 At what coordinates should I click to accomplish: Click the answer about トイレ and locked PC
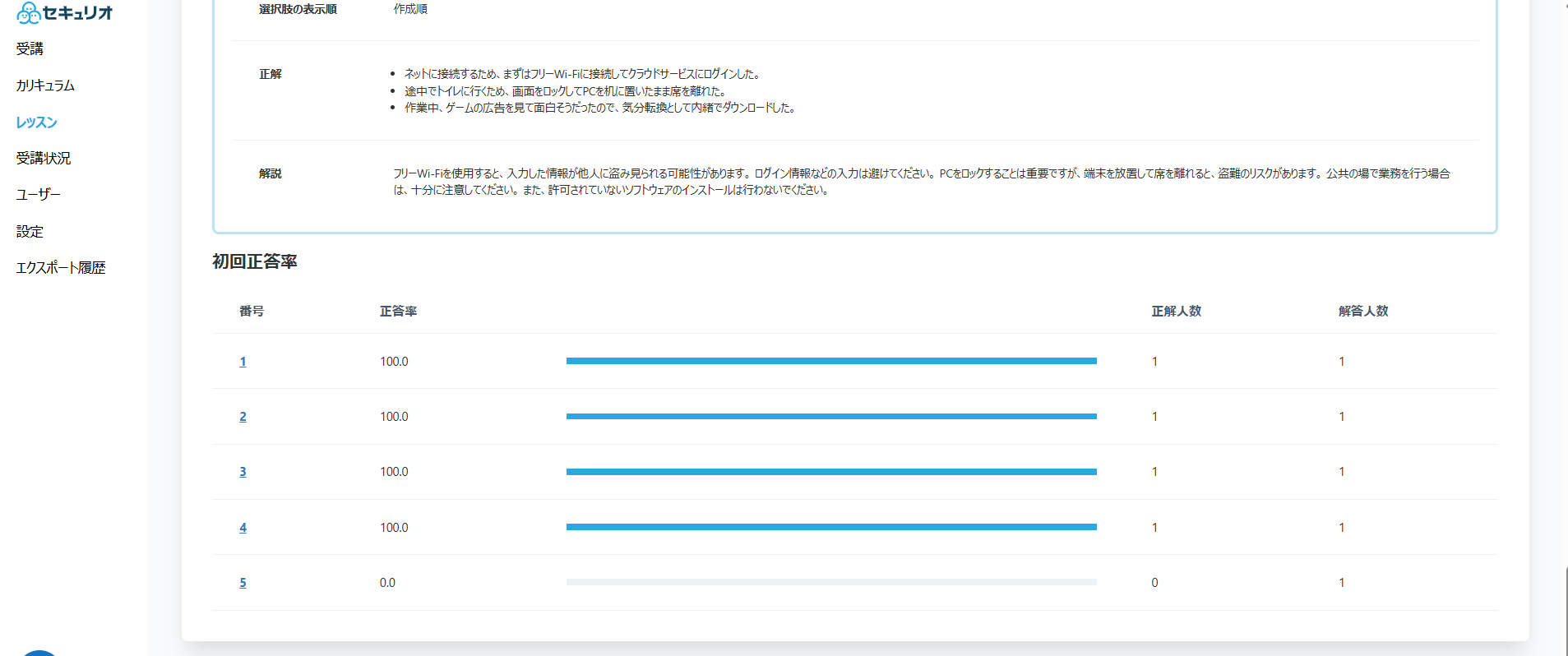point(566,91)
